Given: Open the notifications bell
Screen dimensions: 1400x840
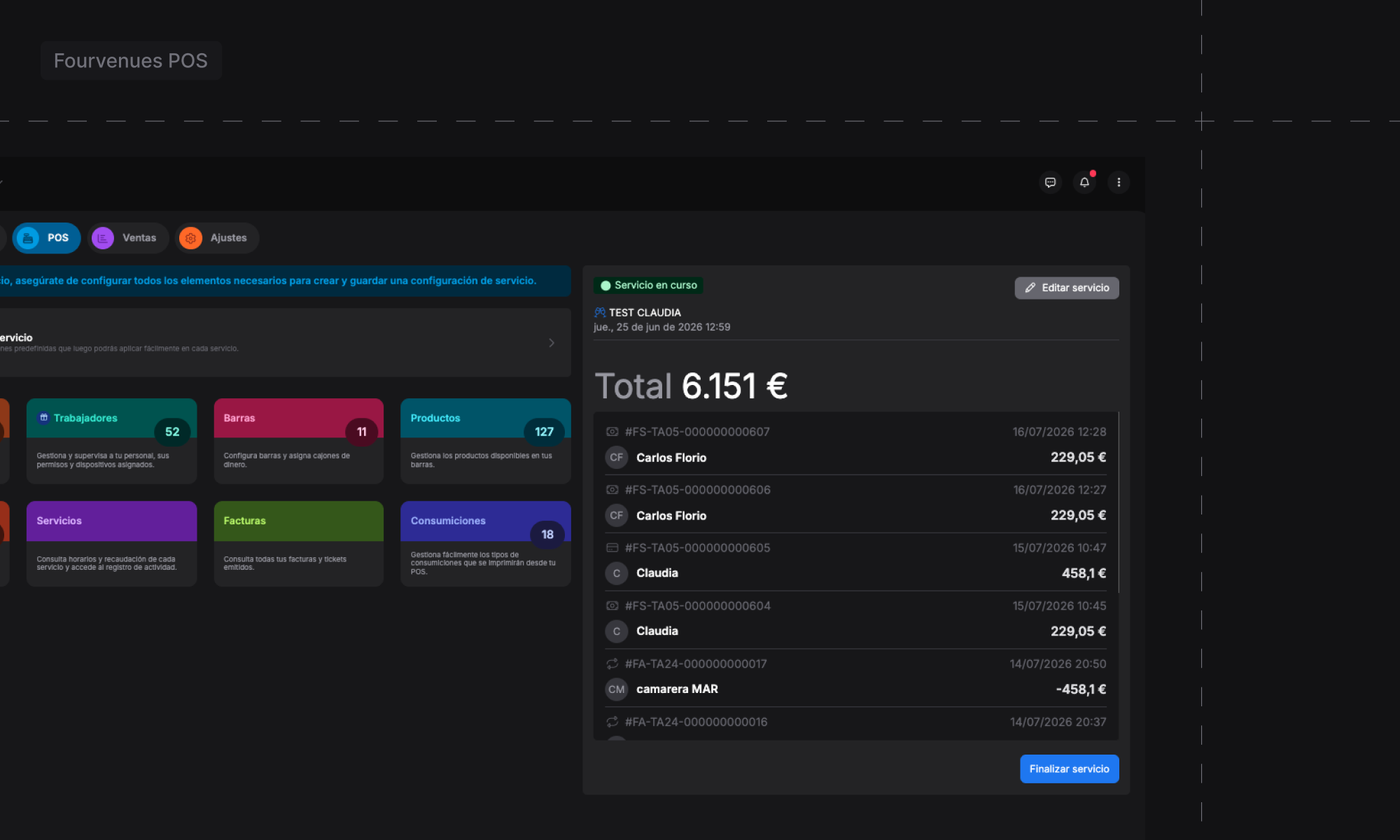Looking at the screenshot, I should [1084, 182].
